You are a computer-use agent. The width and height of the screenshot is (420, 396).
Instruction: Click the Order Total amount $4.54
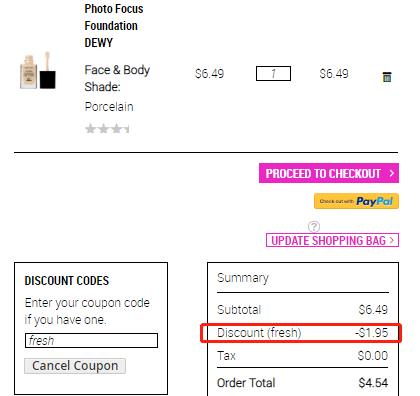click(x=373, y=383)
